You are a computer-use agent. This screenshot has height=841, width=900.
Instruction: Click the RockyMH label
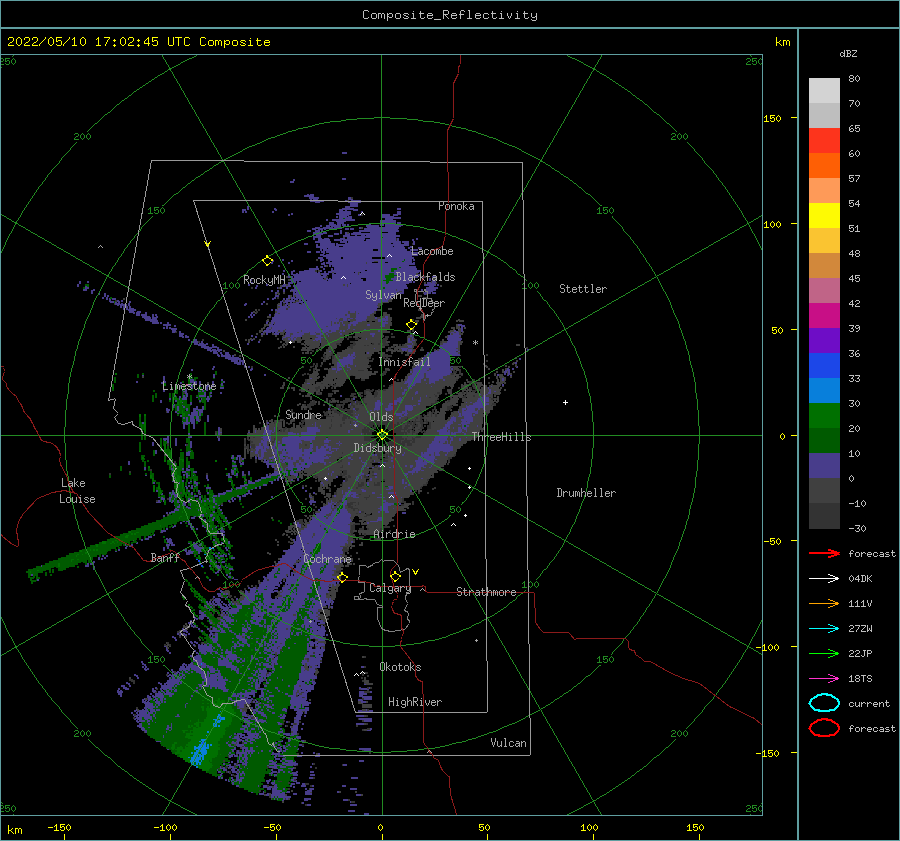264,280
